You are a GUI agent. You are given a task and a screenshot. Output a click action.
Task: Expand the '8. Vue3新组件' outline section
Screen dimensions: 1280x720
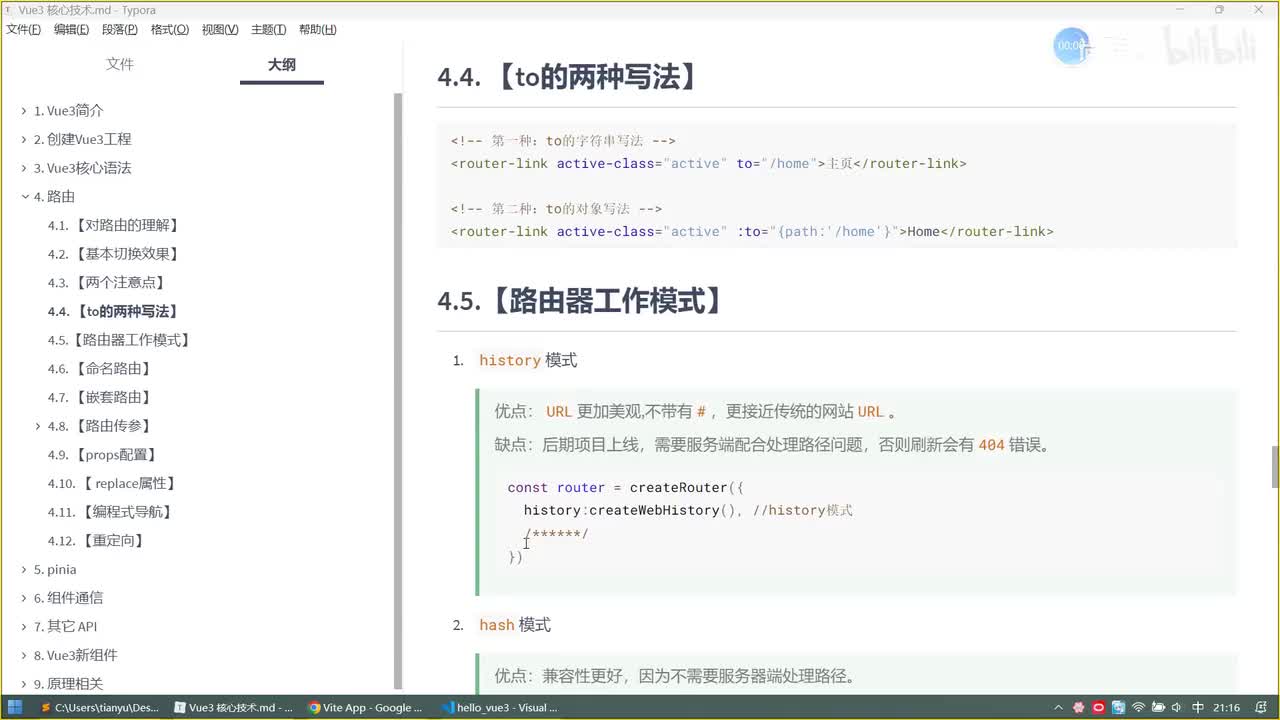tap(24, 655)
